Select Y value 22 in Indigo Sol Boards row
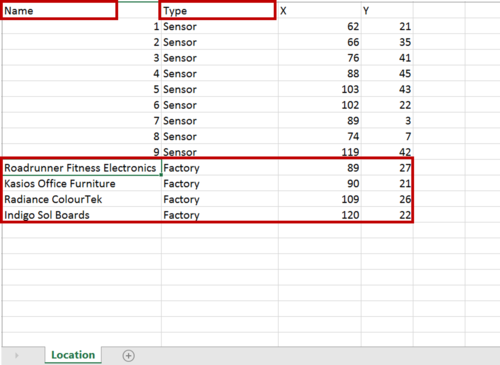This screenshot has width=500, height=365. point(387,215)
